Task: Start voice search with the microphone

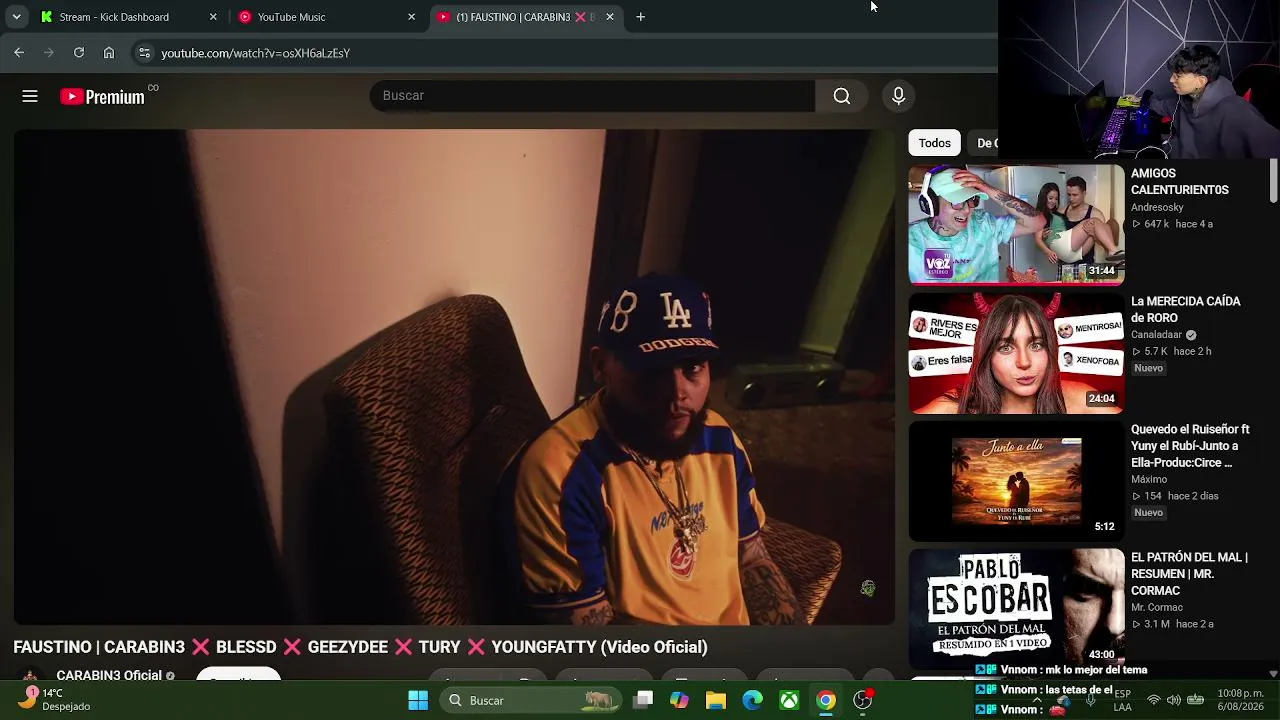Action: pyautogui.click(x=898, y=96)
